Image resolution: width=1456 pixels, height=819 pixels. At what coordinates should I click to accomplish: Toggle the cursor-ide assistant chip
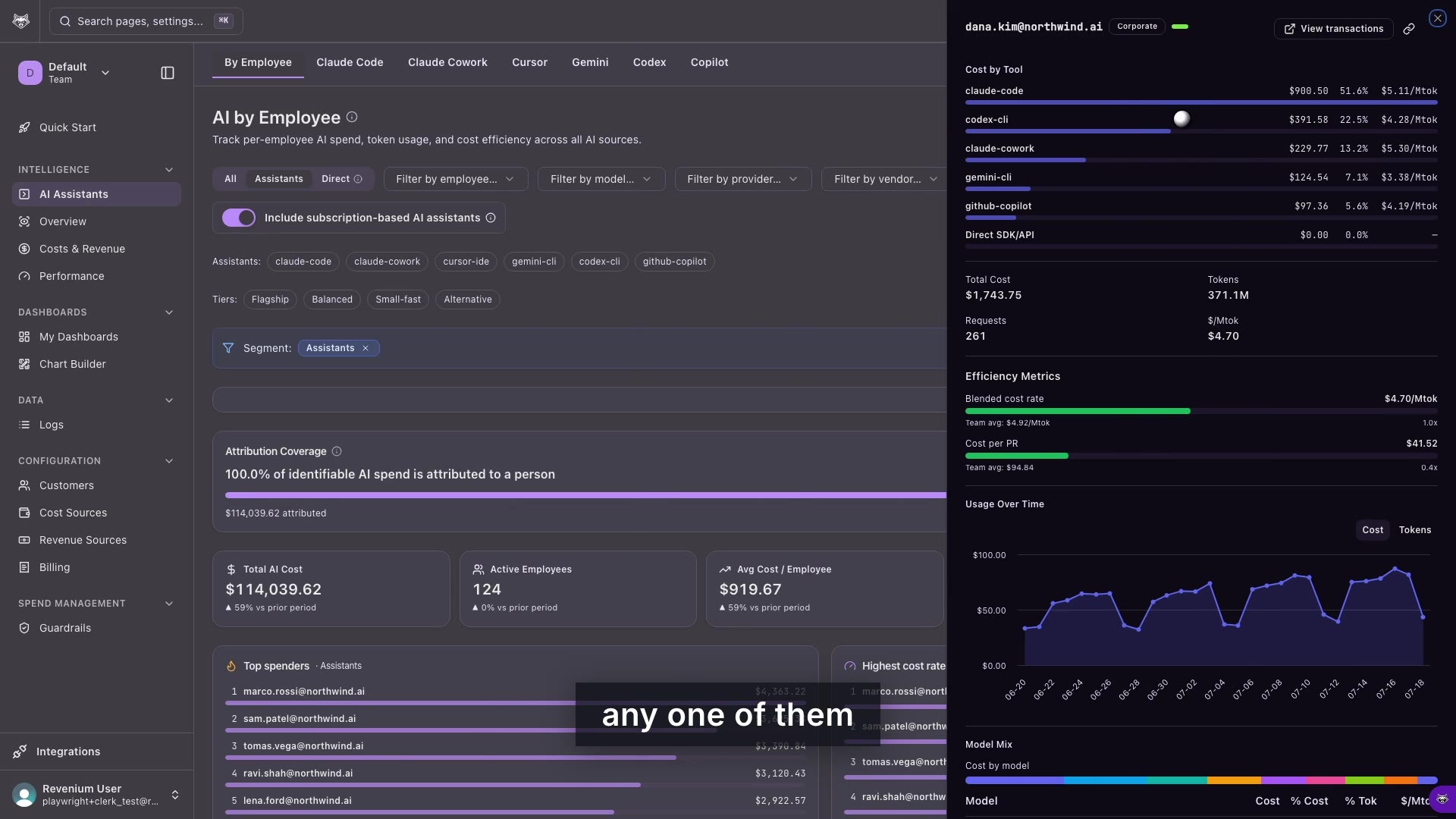pos(466,262)
